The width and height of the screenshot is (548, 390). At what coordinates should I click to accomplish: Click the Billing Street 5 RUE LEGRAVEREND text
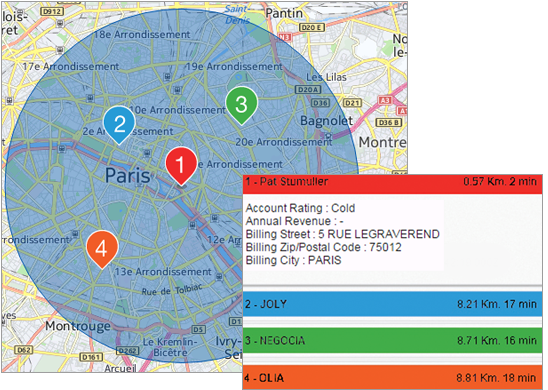342,234
